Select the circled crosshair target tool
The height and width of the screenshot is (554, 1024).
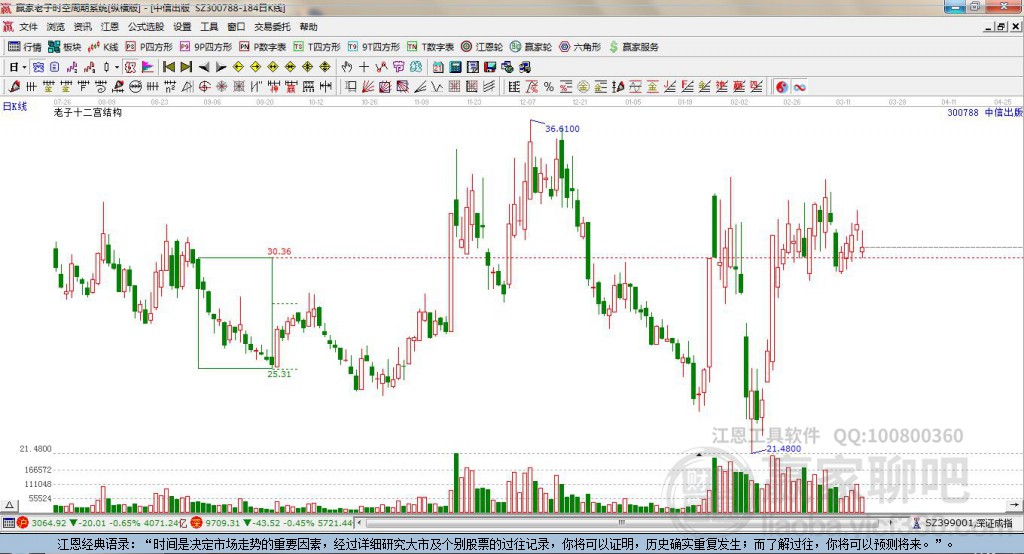(204, 86)
